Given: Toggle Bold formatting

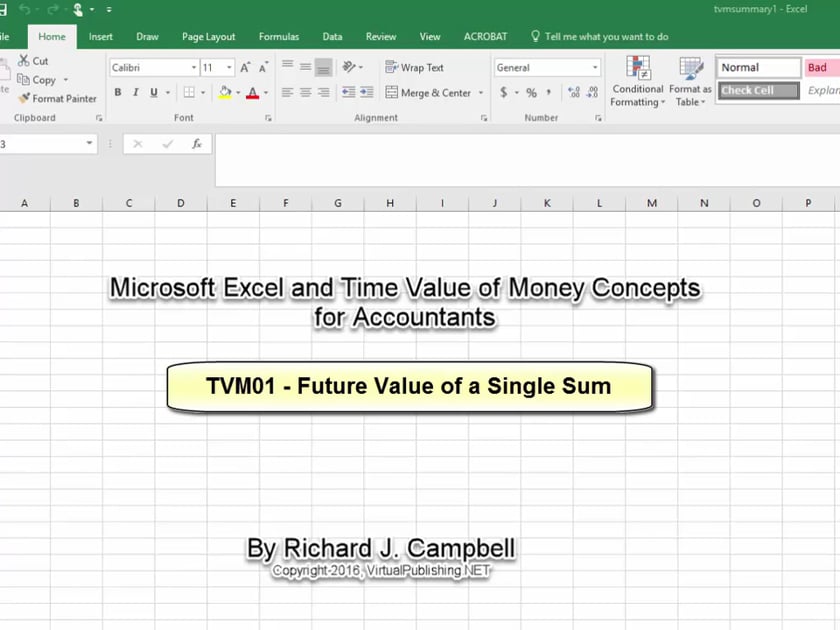Looking at the screenshot, I should [x=118, y=92].
